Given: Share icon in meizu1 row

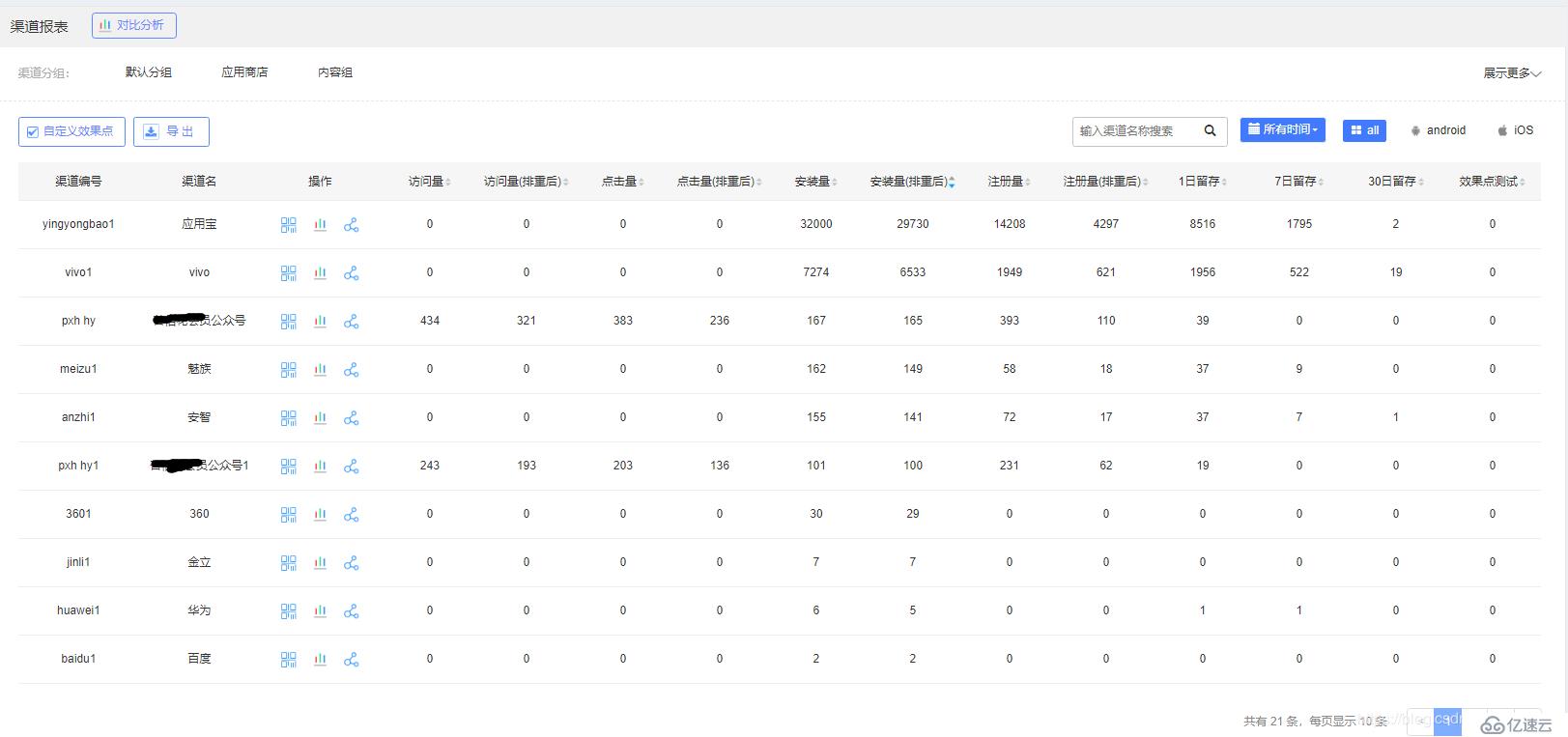Looking at the screenshot, I should 352,369.
